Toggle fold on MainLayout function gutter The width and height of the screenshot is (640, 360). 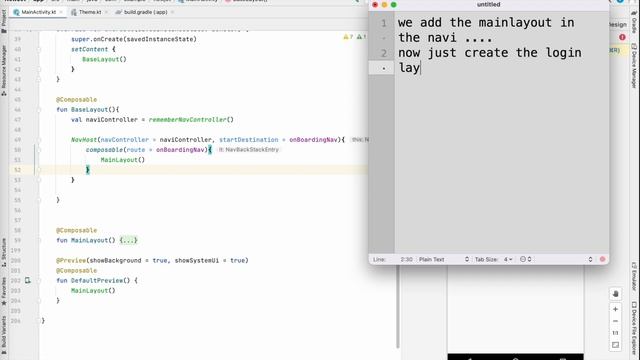39,240
